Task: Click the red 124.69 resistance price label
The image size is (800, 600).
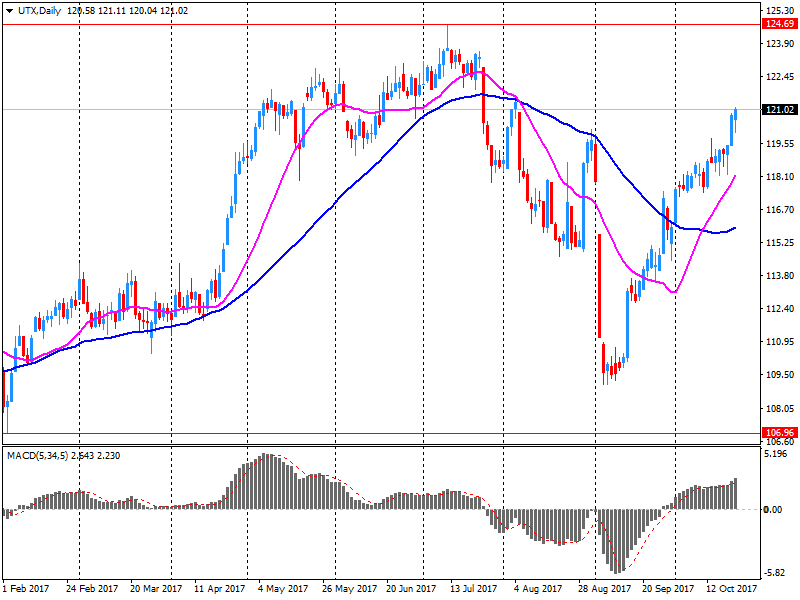Action: click(780, 24)
